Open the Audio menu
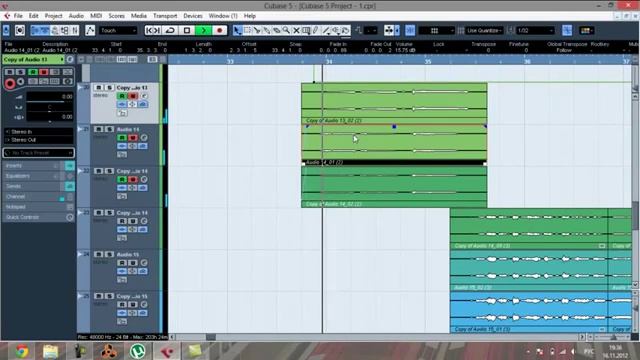The image size is (640, 360). pyautogui.click(x=76, y=16)
